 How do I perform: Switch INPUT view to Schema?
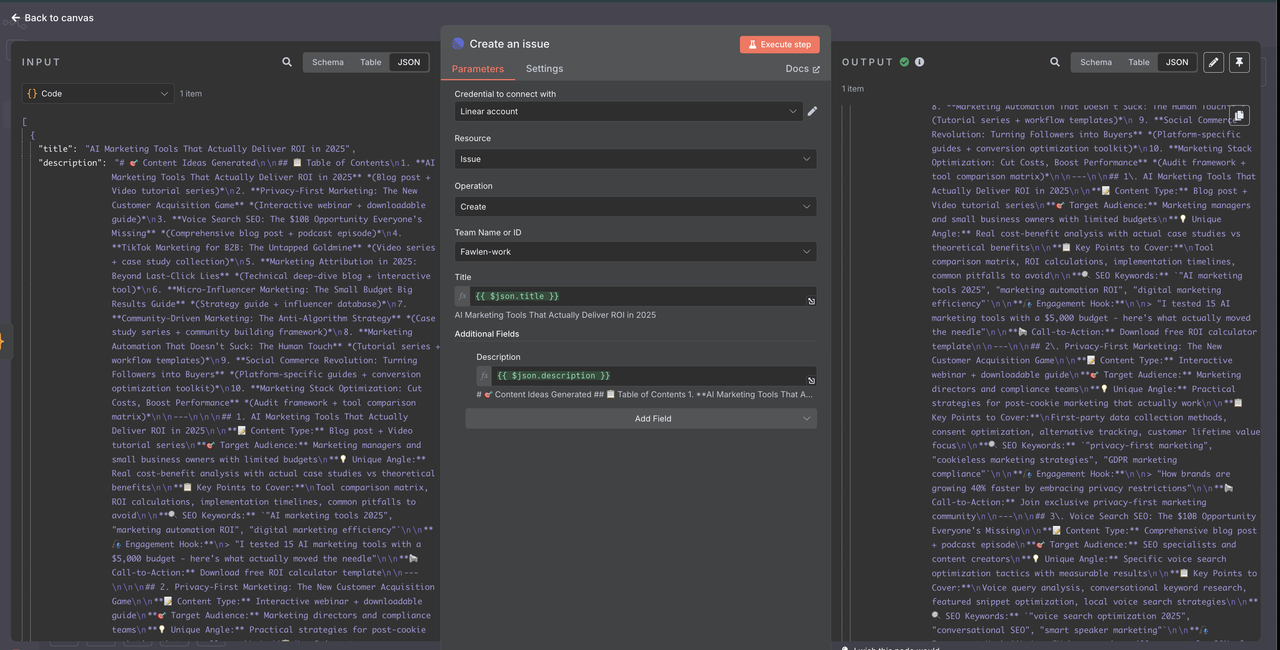(328, 62)
